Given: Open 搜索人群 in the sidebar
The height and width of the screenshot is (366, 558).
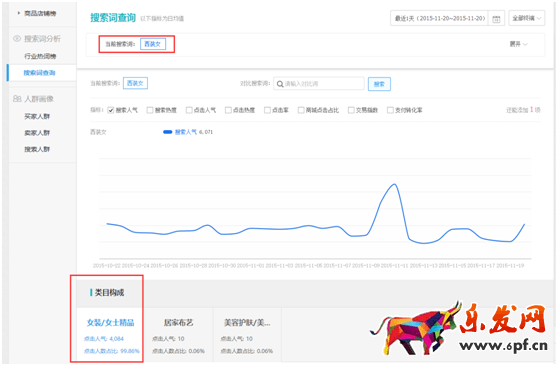Looking at the screenshot, I should [37, 149].
